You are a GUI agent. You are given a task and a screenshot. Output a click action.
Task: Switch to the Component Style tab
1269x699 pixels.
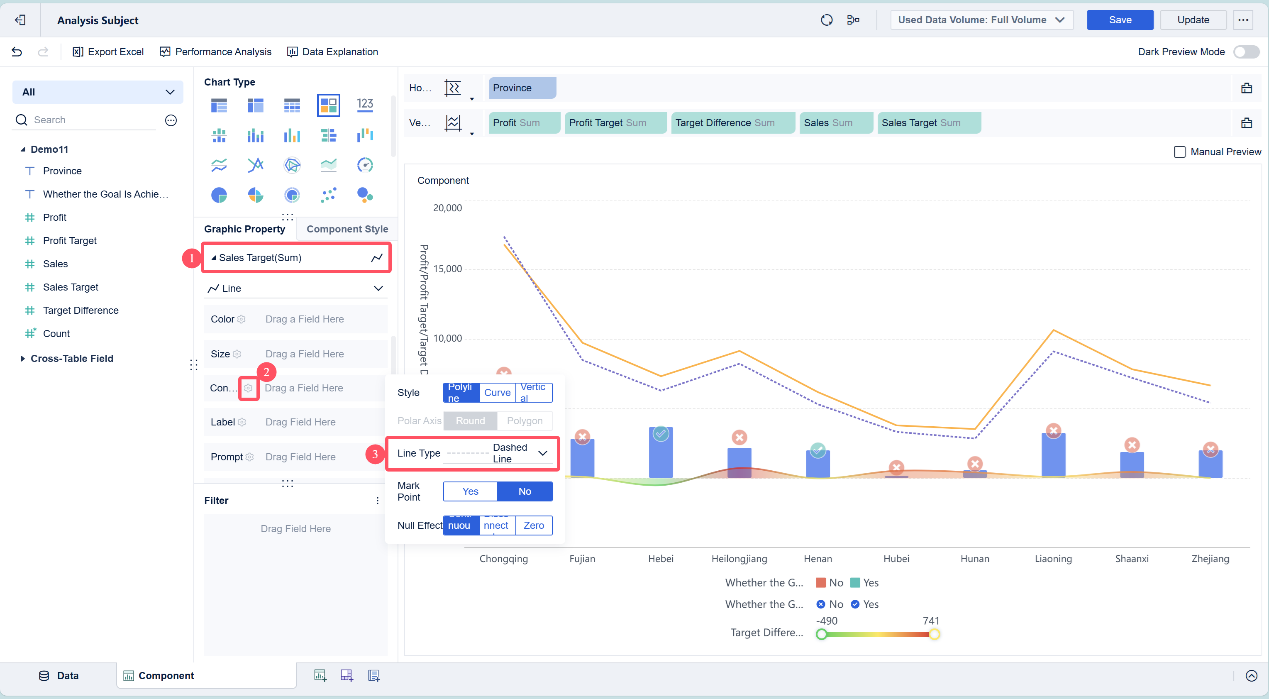coord(347,229)
